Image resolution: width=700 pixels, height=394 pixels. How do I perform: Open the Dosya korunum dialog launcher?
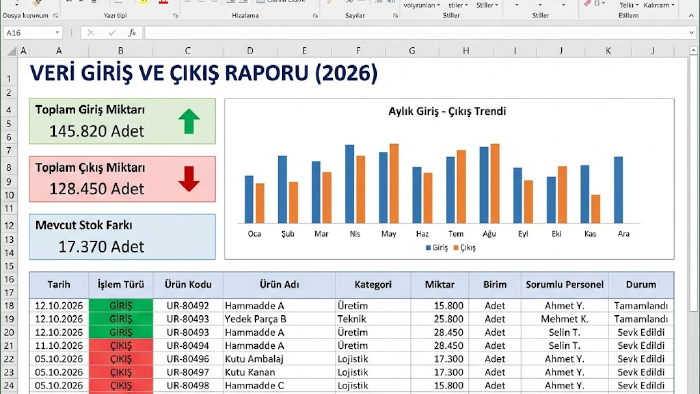coord(55,15)
